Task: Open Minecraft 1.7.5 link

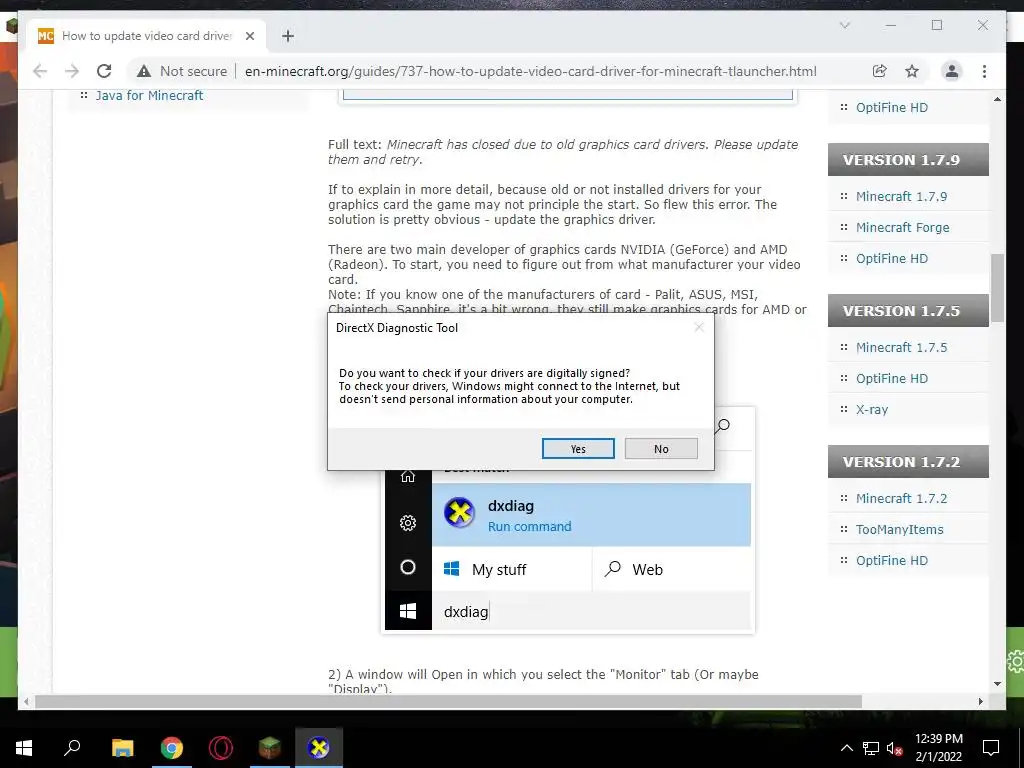Action: (x=901, y=347)
